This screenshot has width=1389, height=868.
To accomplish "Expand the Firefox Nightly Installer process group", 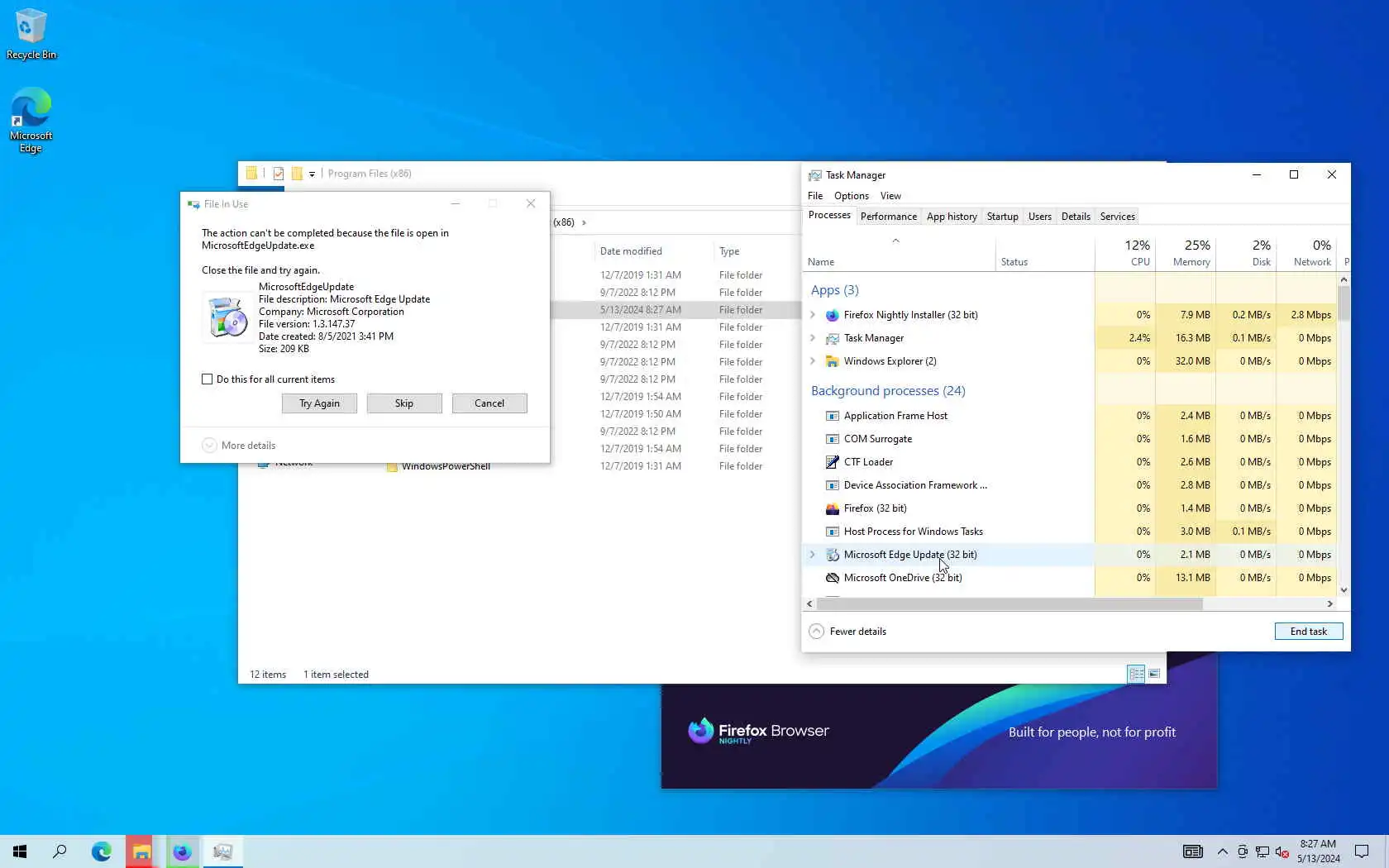I will pos(813,315).
